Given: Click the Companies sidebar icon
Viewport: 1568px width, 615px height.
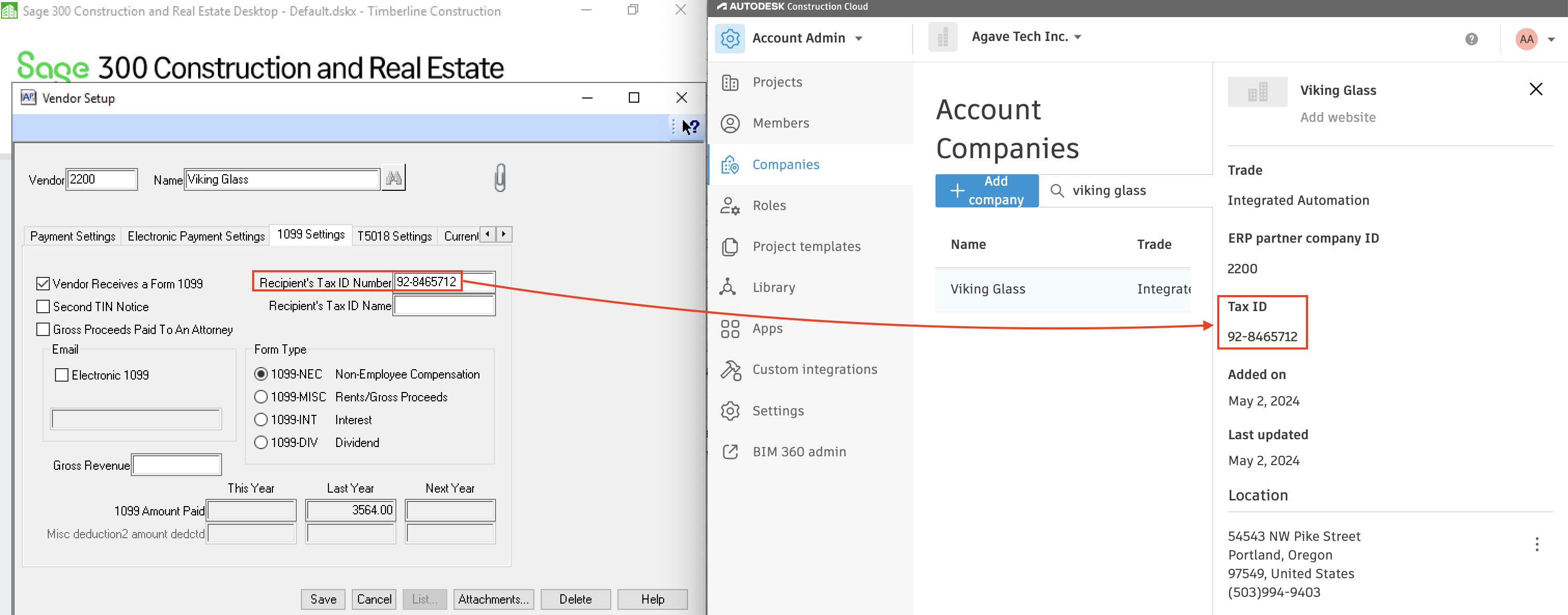Looking at the screenshot, I should [x=730, y=165].
